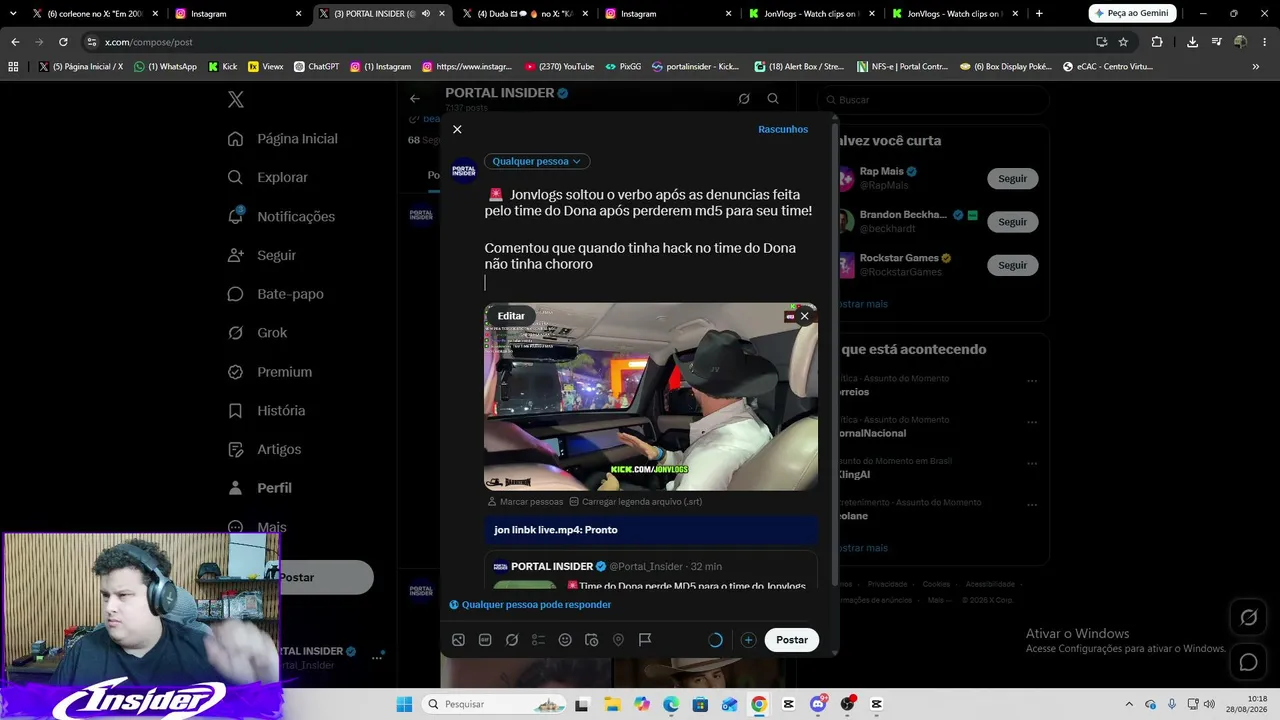Close the compose post dialog
The width and height of the screenshot is (1280, 720).
(x=457, y=129)
